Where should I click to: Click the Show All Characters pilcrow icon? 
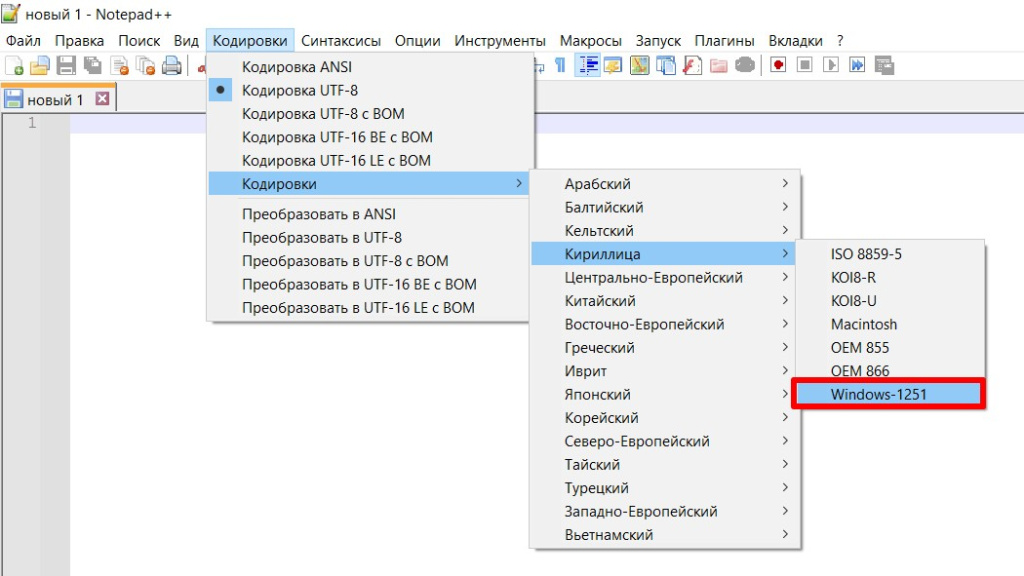560,66
